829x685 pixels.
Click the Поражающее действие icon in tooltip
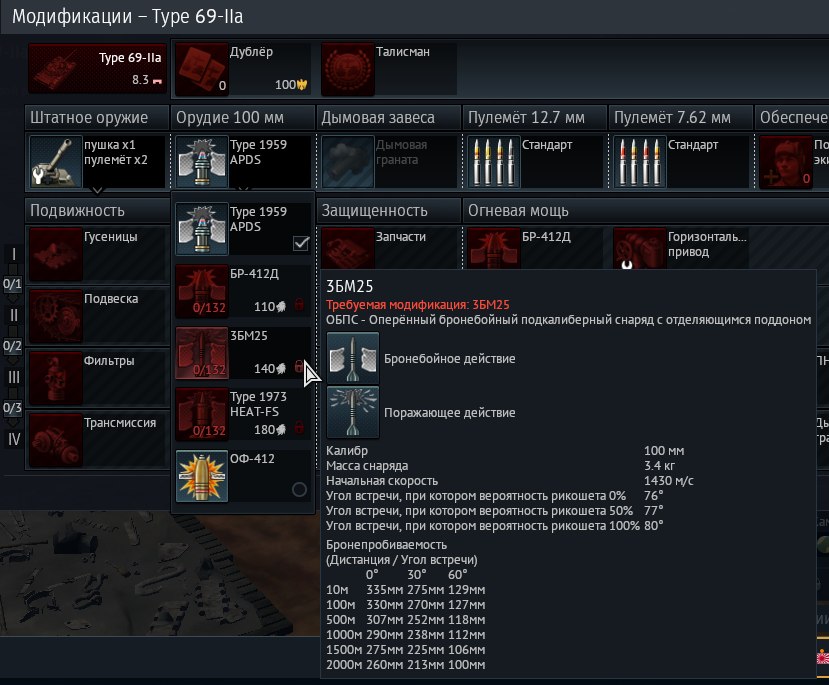pyautogui.click(x=353, y=412)
